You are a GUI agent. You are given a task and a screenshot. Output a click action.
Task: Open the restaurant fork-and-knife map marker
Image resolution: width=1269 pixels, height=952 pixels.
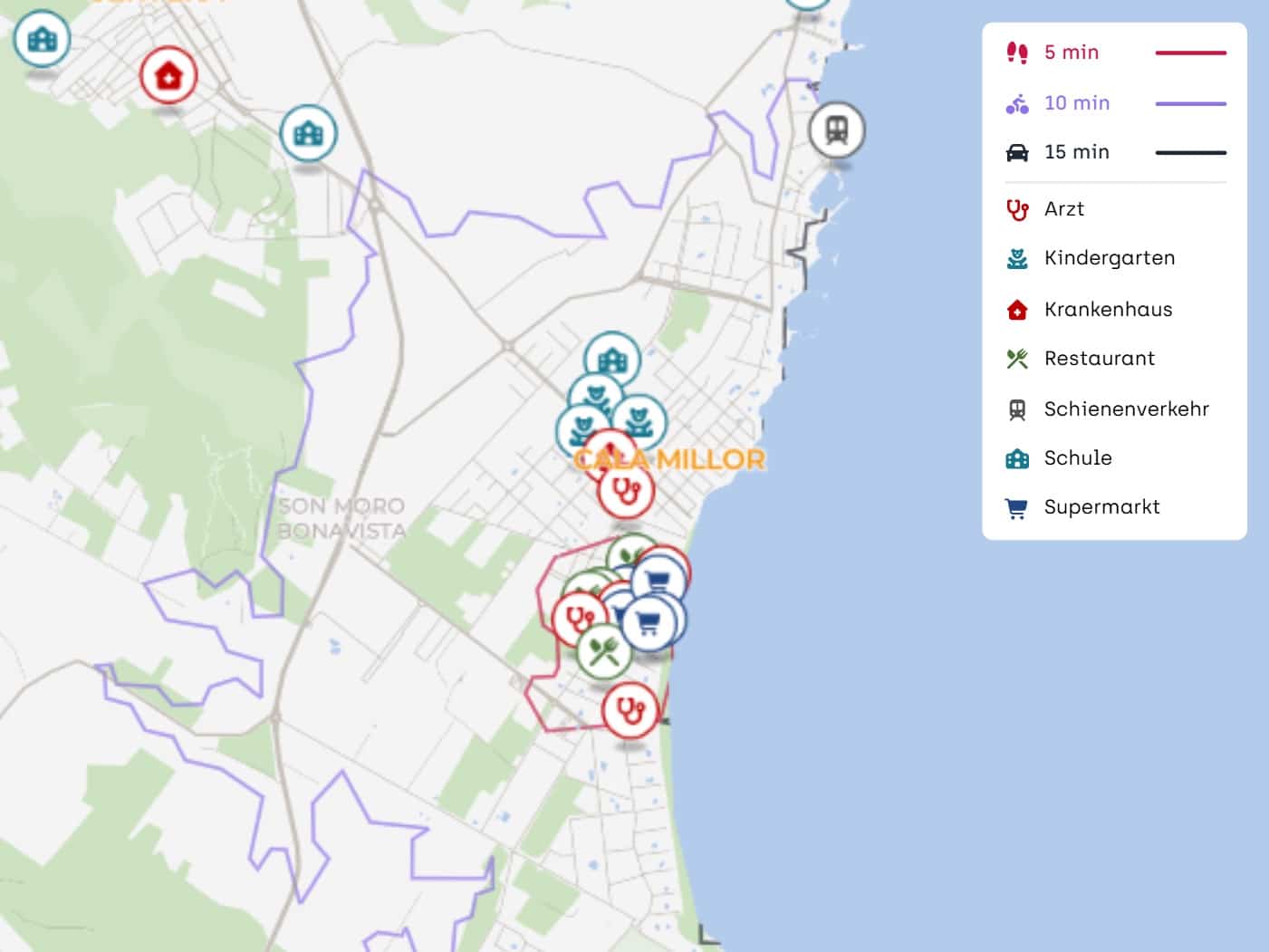click(603, 650)
